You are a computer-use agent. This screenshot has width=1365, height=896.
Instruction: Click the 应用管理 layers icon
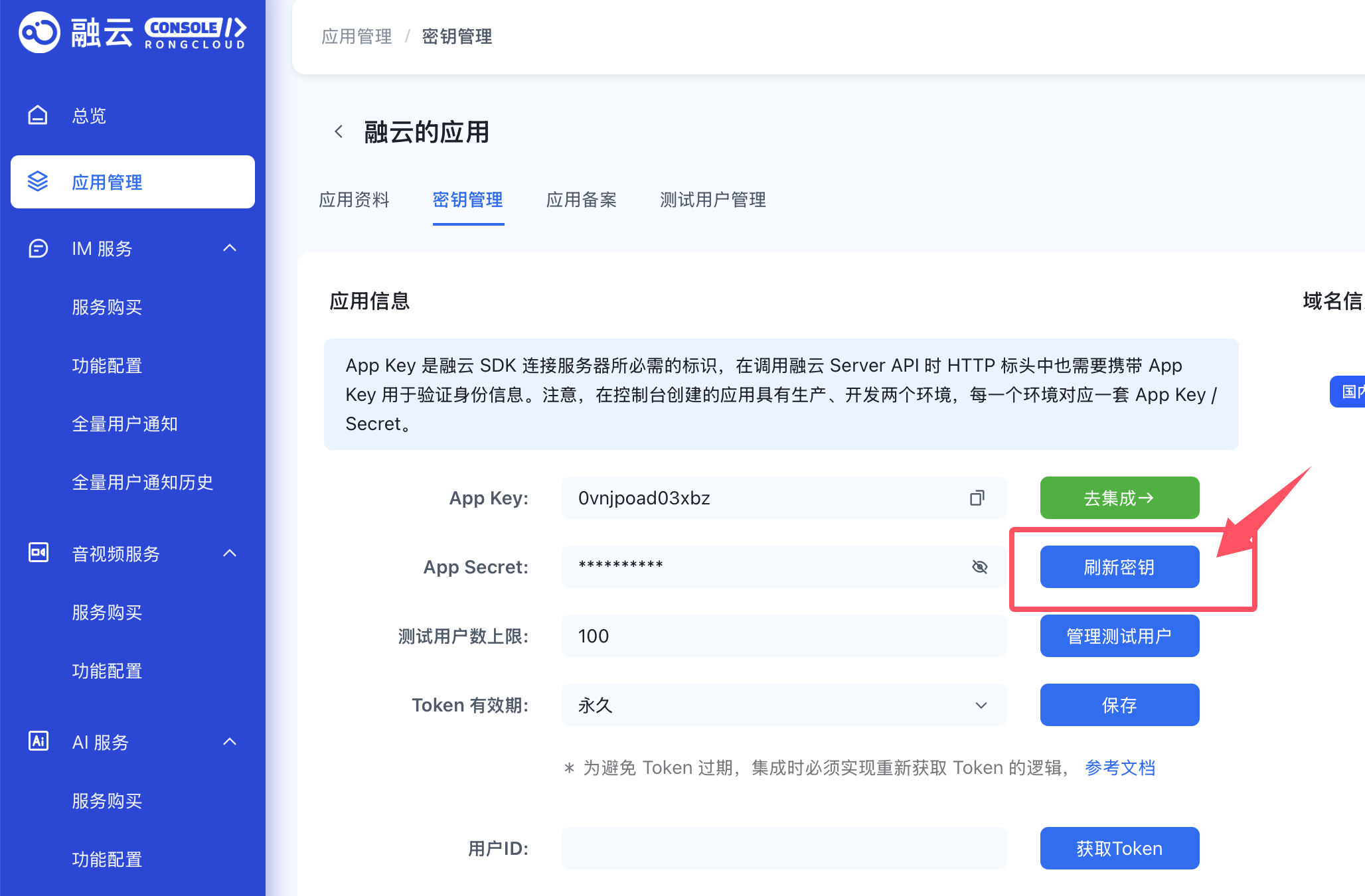point(38,181)
